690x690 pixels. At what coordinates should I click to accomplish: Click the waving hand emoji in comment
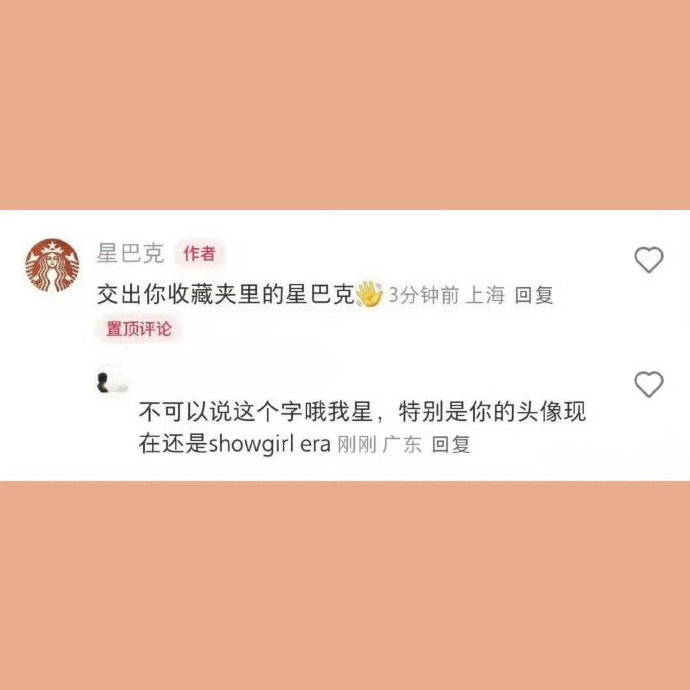point(369,294)
